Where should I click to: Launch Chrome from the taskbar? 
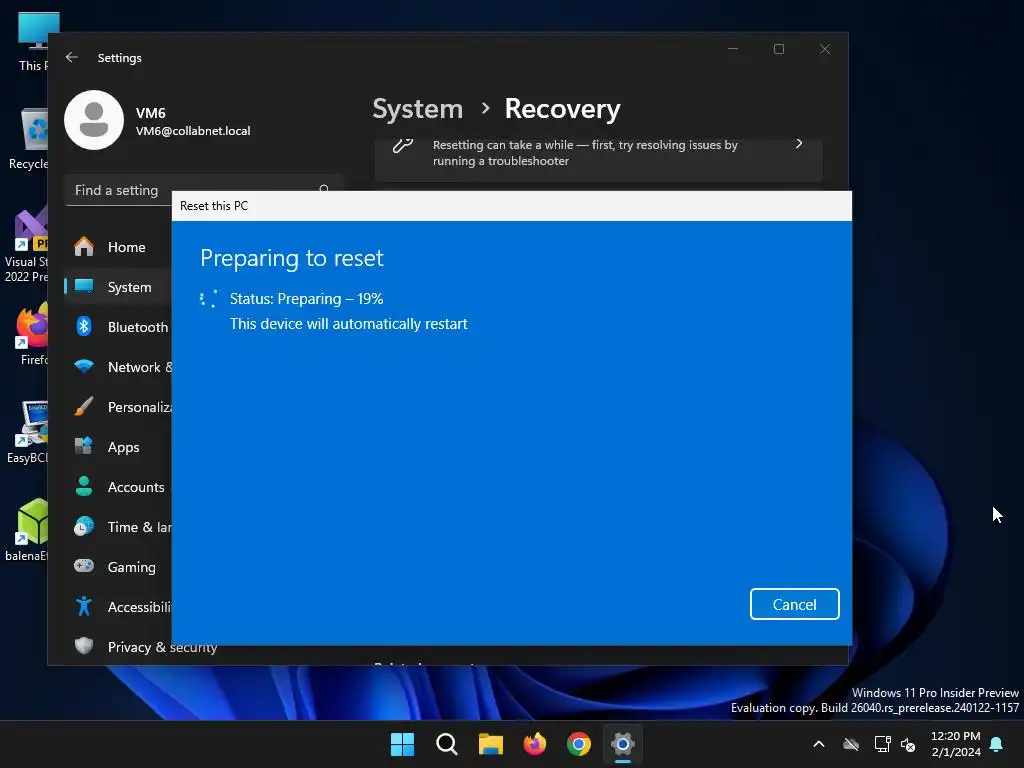tap(579, 744)
